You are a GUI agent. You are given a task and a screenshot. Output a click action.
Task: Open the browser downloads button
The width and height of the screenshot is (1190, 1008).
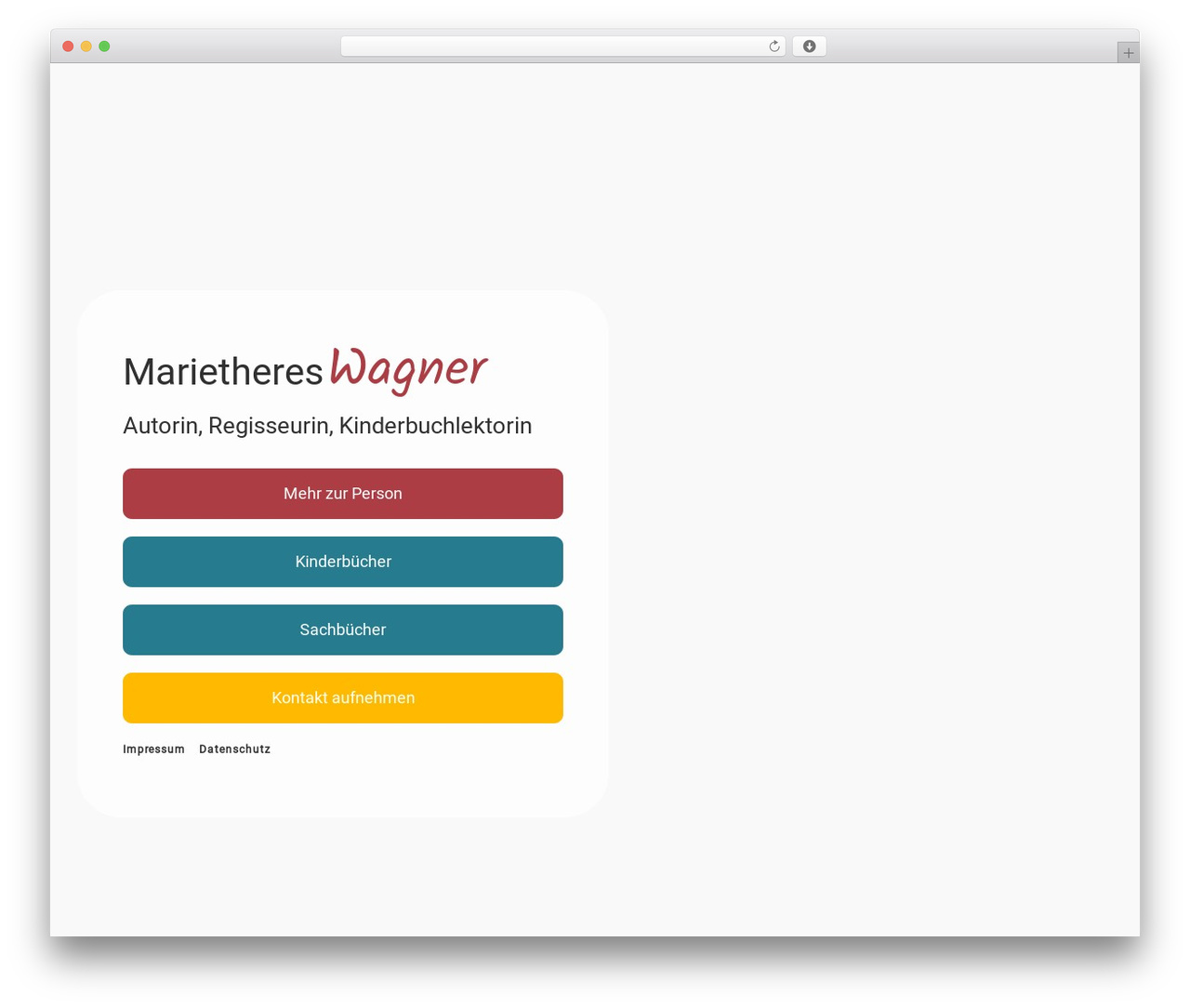(x=809, y=46)
